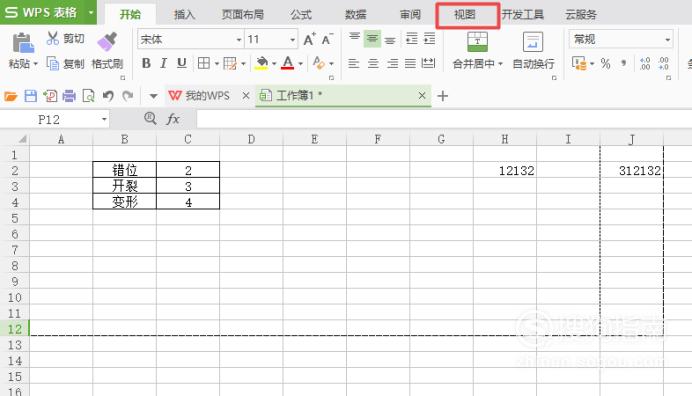This screenshot has height=396, width=692.
Task: Click the Auto Wrap Text icon
Action: (533, 42)
